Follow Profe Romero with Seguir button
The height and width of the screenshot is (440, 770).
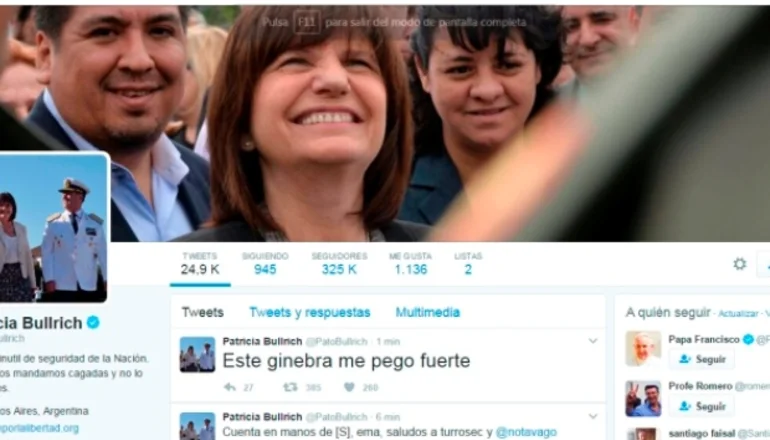(702, 407)
